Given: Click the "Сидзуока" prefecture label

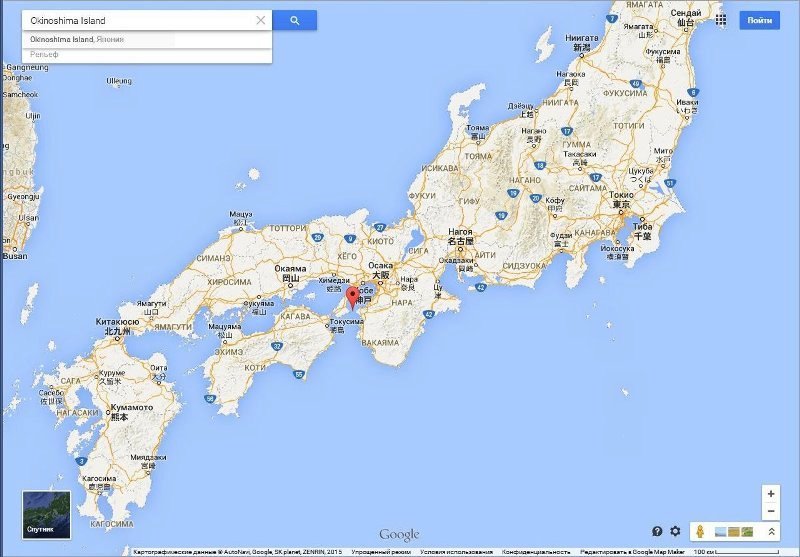Looking at the screenshot, I should click(x=524, y=266).
